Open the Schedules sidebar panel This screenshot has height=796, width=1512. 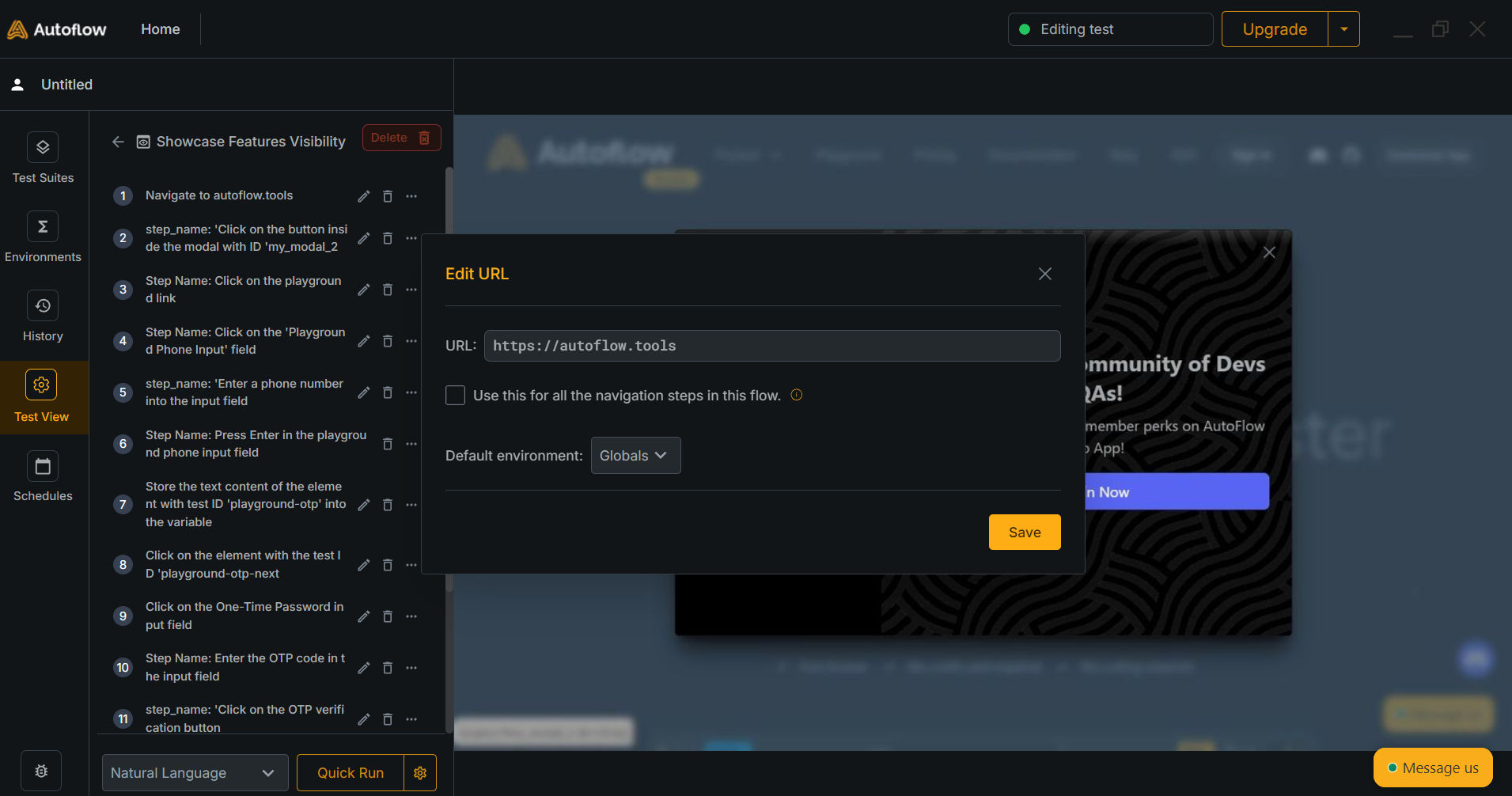[43, 476]
